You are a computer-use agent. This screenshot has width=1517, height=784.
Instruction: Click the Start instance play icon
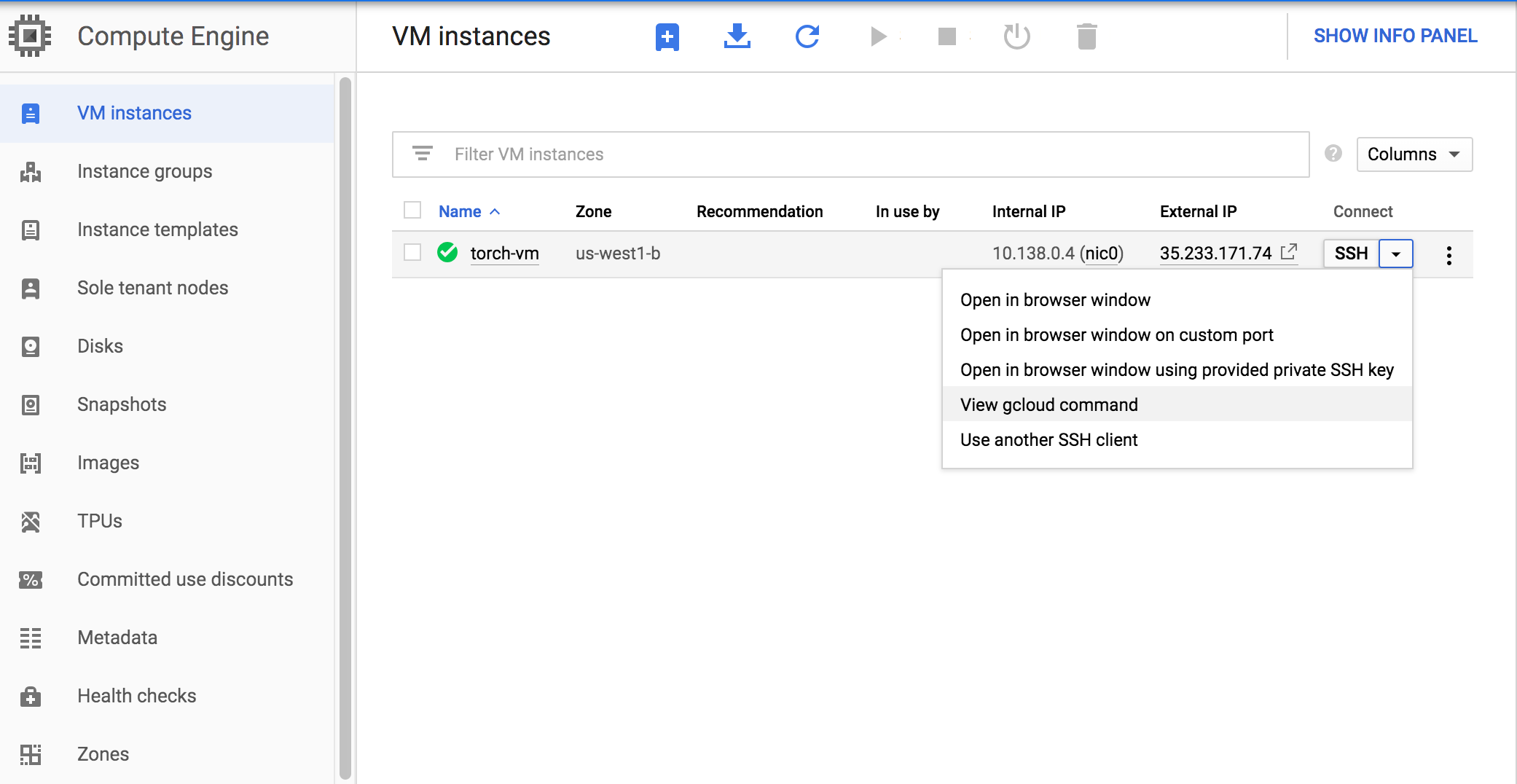coord(878,36)
